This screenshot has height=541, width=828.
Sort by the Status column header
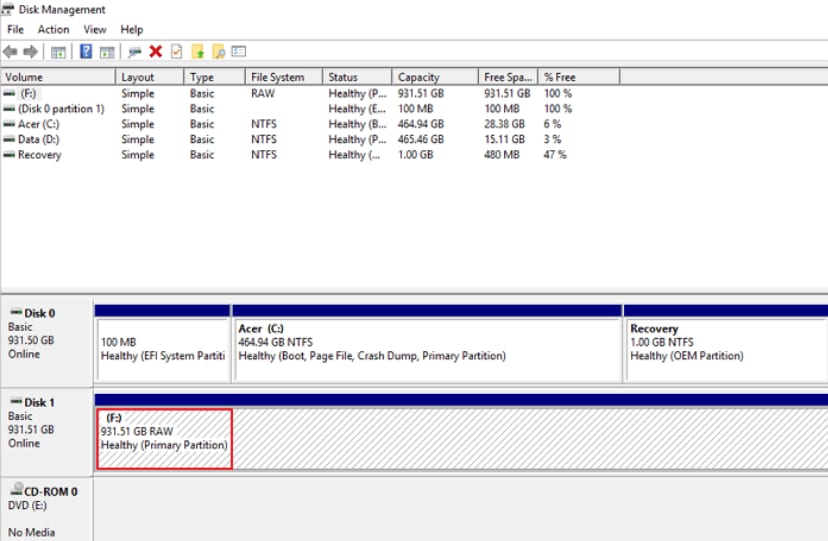357,77
